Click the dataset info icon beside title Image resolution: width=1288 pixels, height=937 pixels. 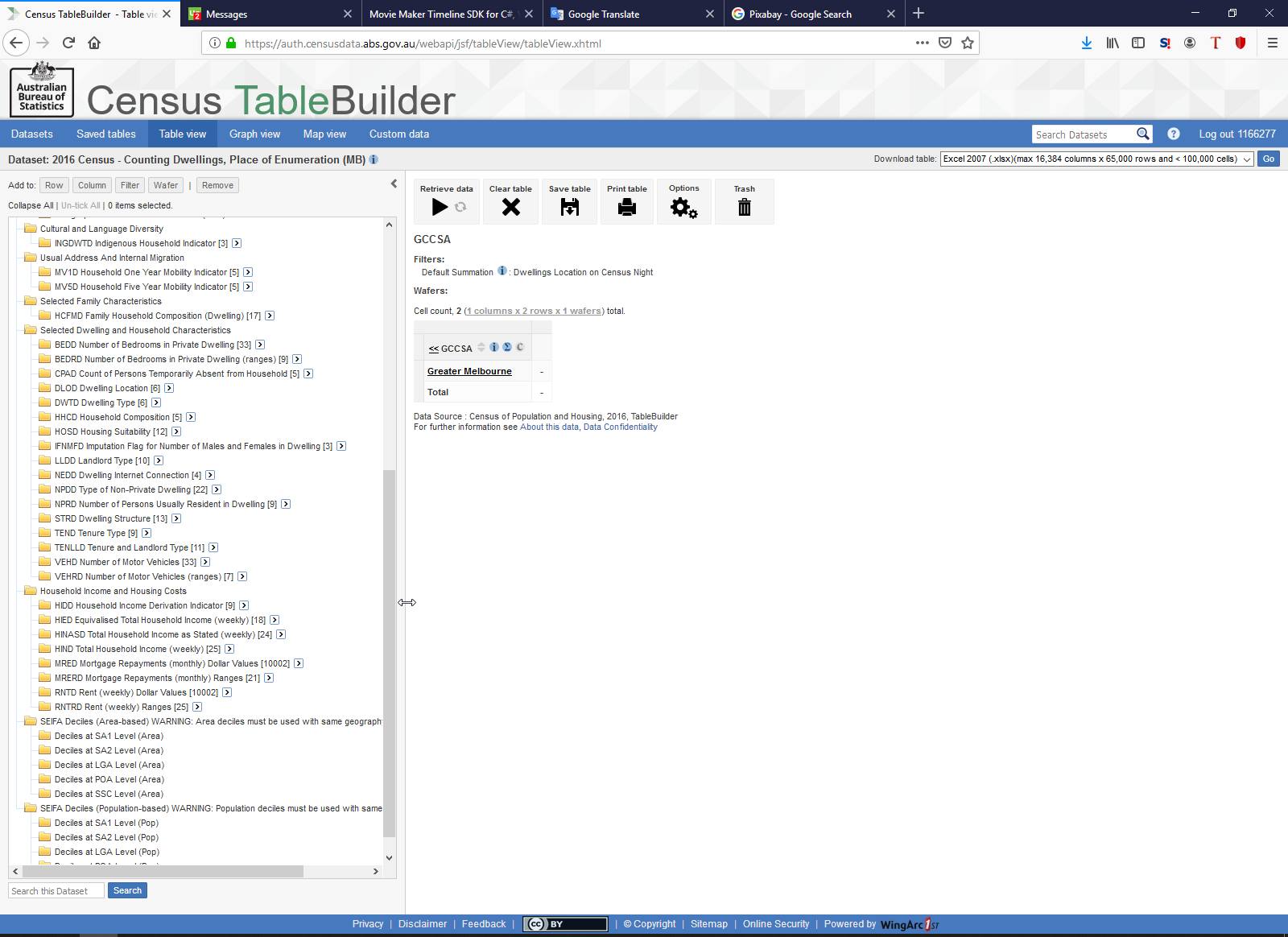(x=374, y=159)
